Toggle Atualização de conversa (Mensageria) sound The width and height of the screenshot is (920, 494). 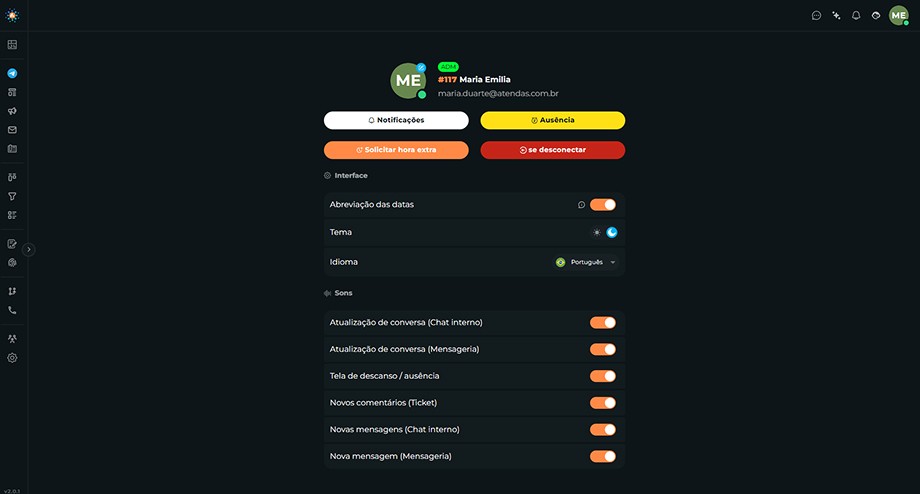(x=603, y=350)
